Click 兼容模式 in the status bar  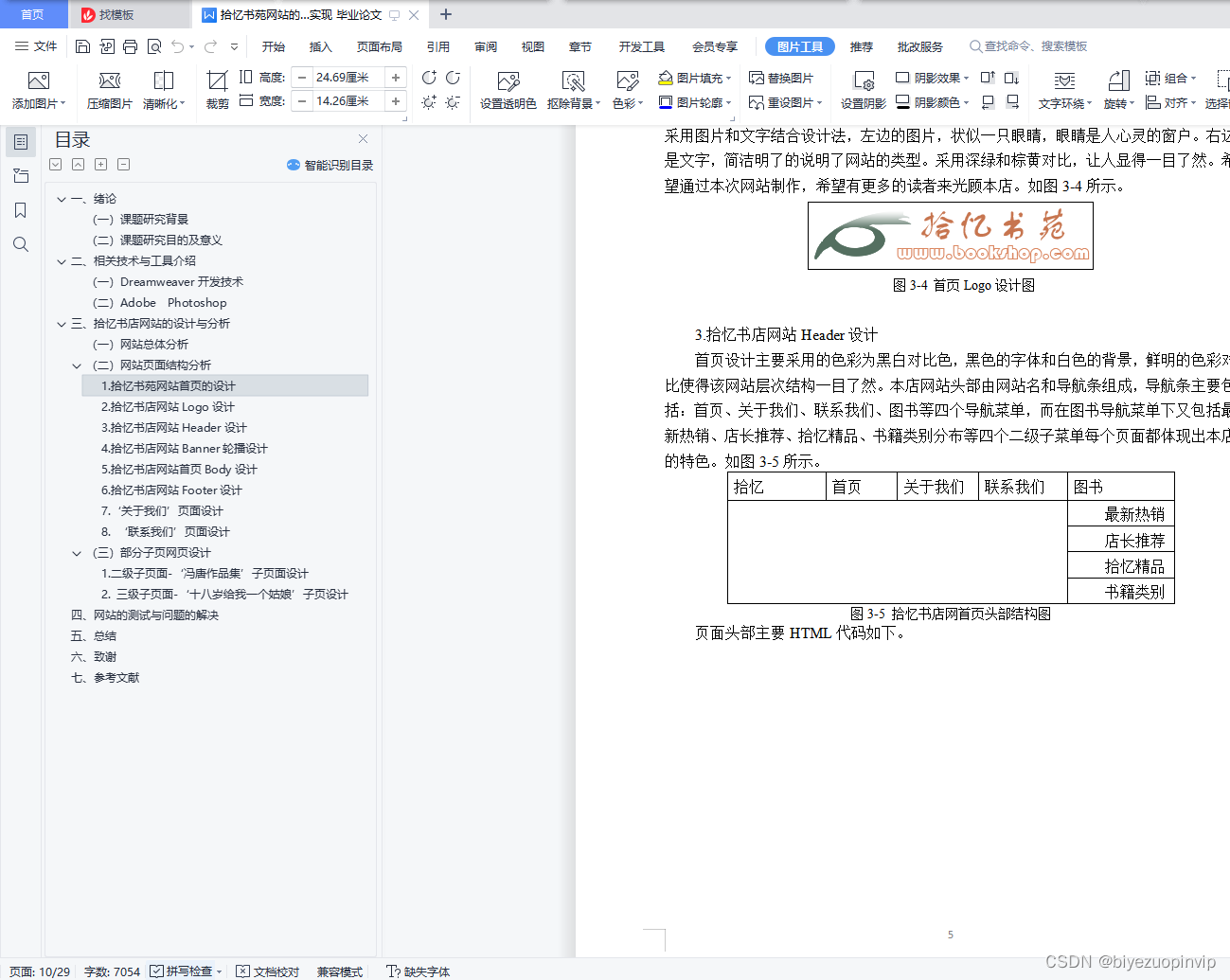click(x=340, y=971)
